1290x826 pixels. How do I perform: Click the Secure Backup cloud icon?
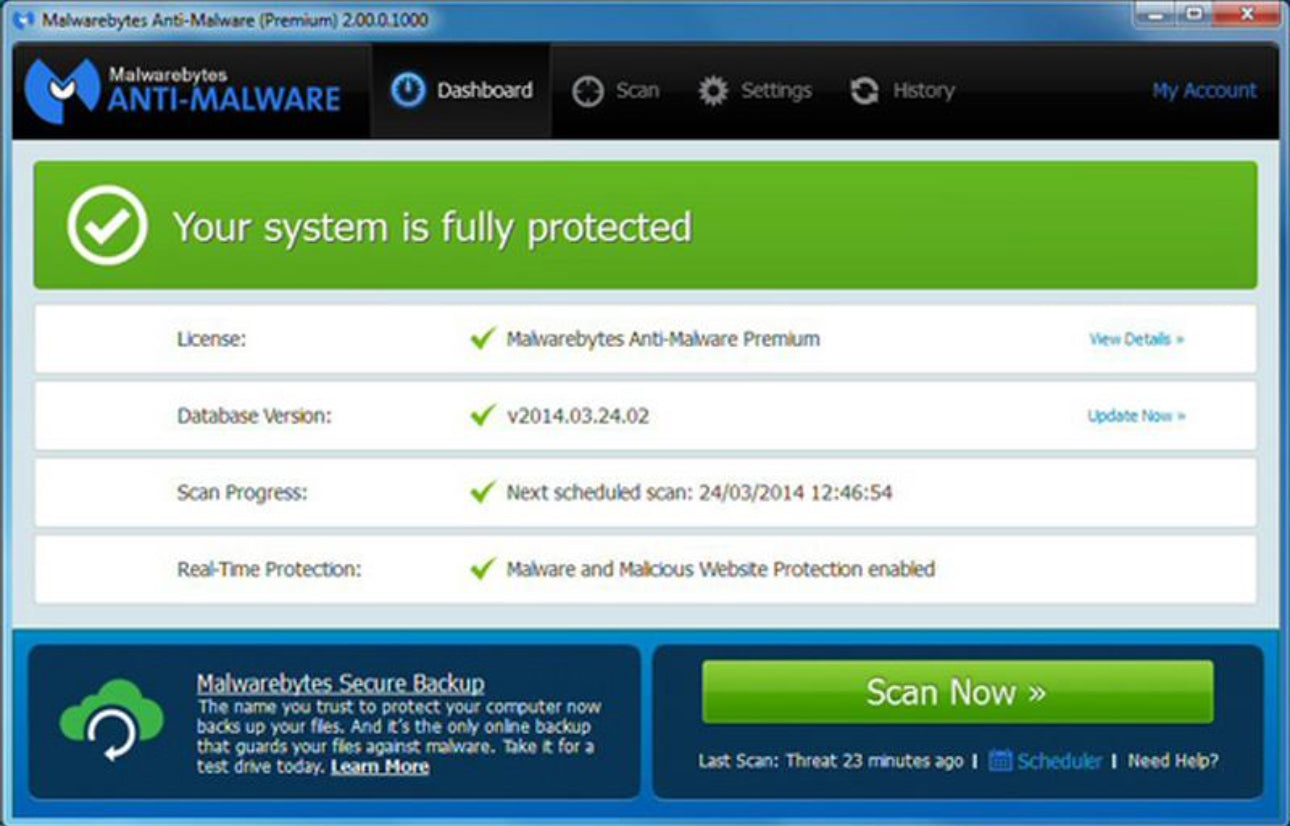point(110,720)
